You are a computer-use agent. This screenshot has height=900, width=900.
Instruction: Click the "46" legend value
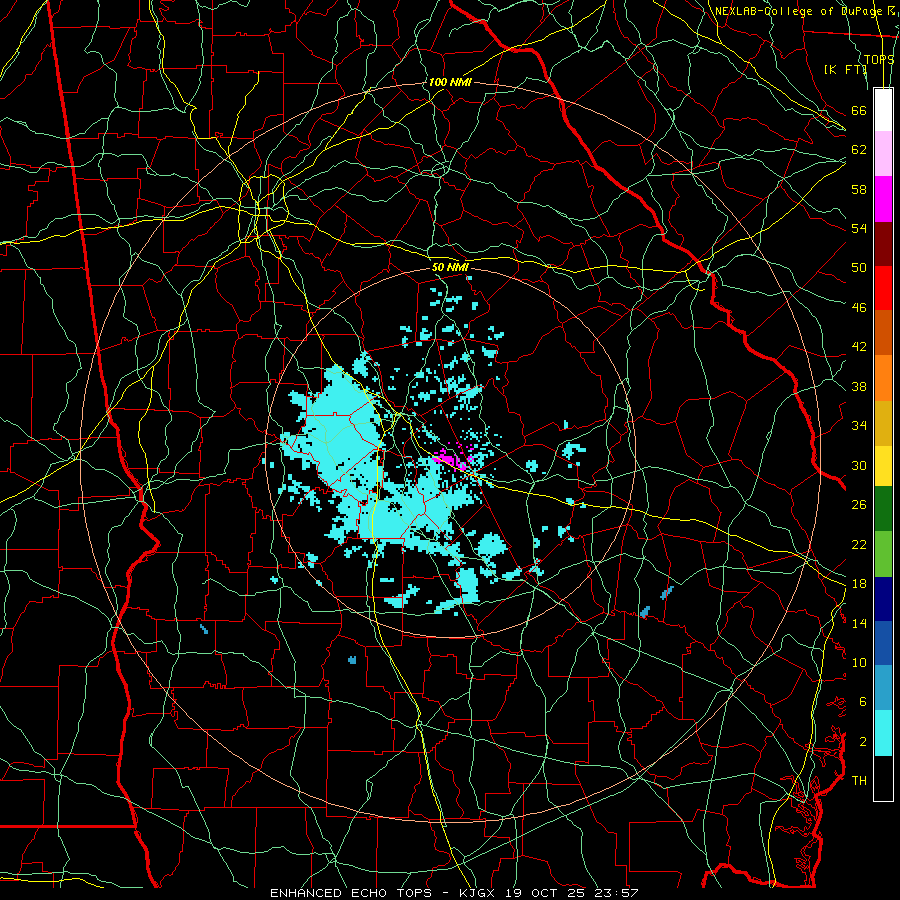pos(859,308)
